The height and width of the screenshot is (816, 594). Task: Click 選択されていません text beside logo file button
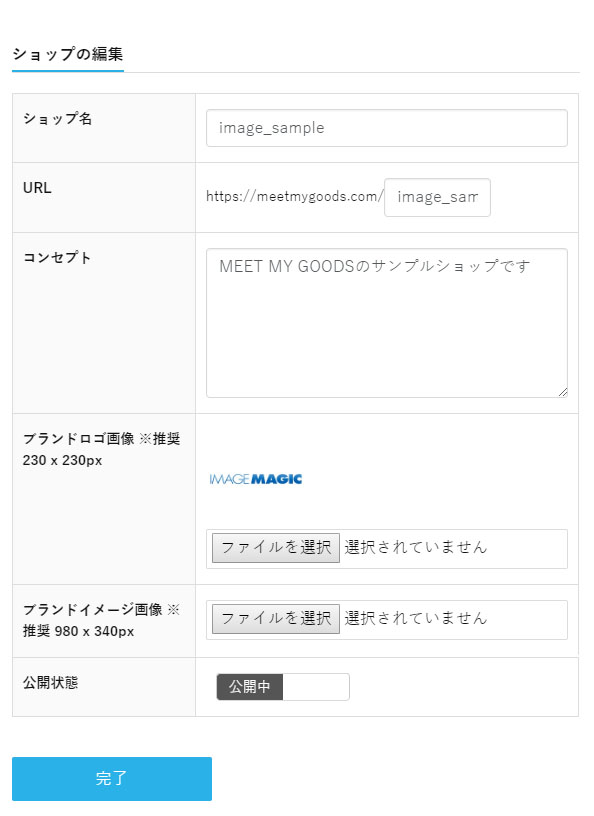[415, 547]
